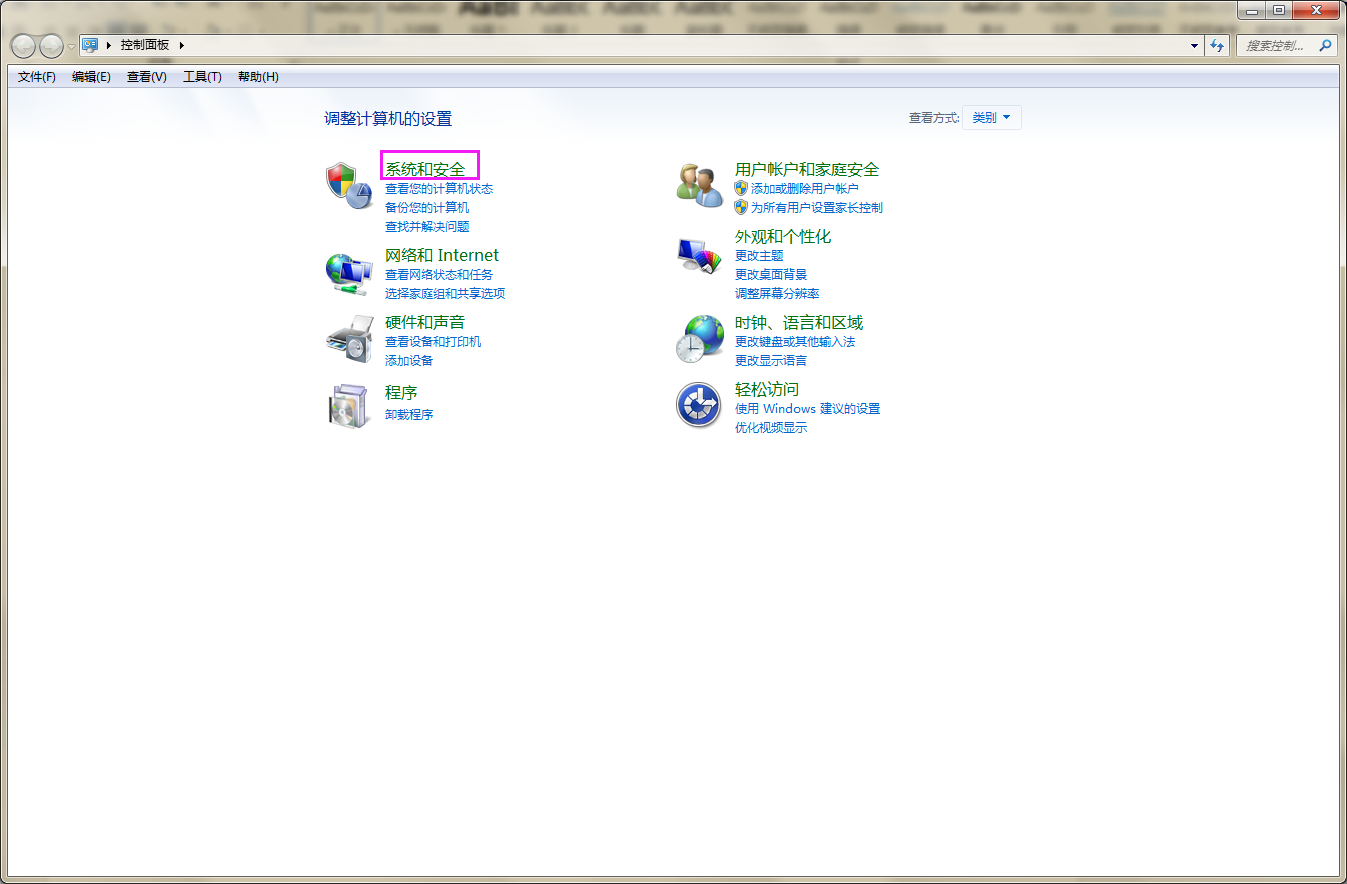
Task: Open the 外观和个性化 display icon
Action: pyautogui.click(x=698, y=255)
